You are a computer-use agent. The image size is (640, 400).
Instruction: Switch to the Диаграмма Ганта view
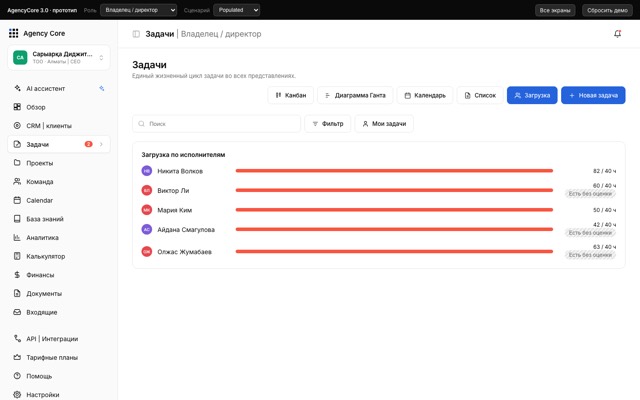pyautogui.click(x=355, y=95)
